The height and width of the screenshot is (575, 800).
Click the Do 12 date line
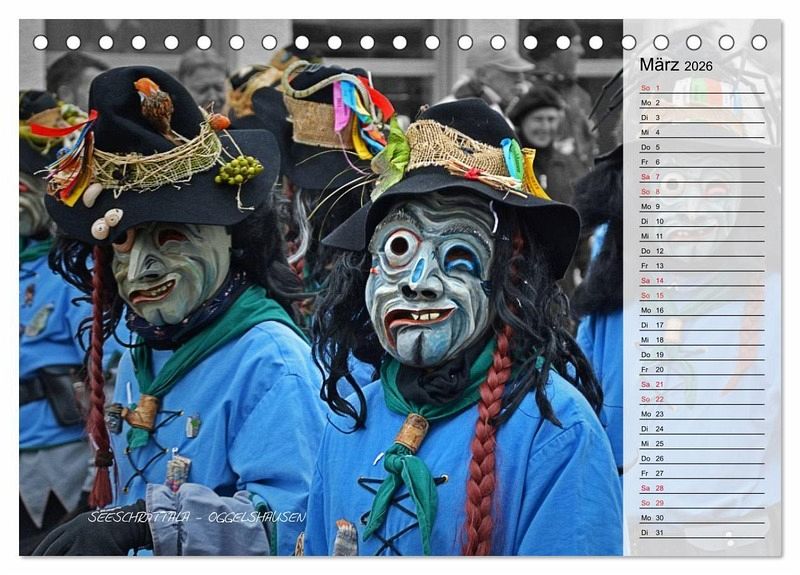pos(700,251)
